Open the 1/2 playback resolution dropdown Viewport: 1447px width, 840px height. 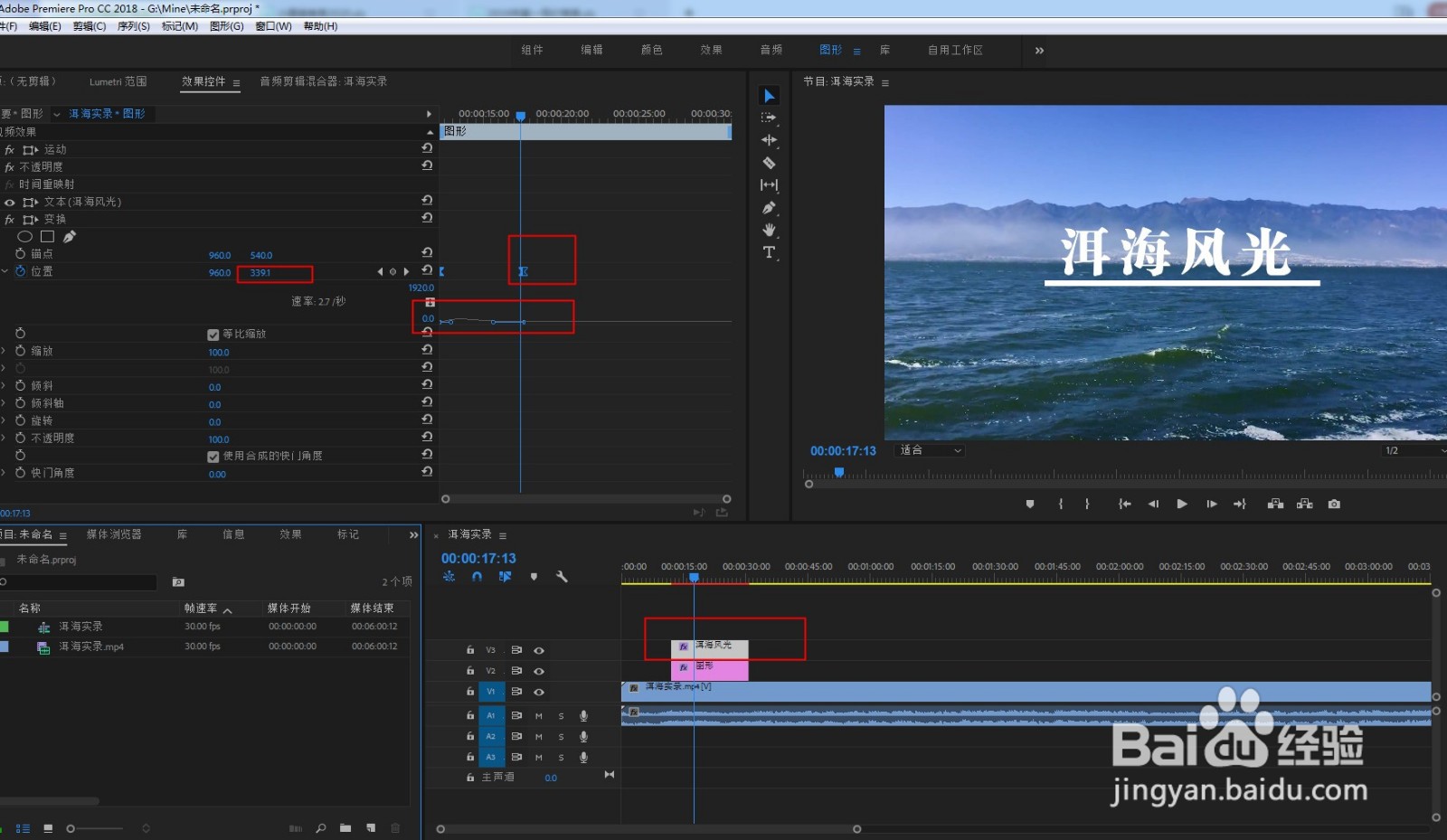(1414, 450)
